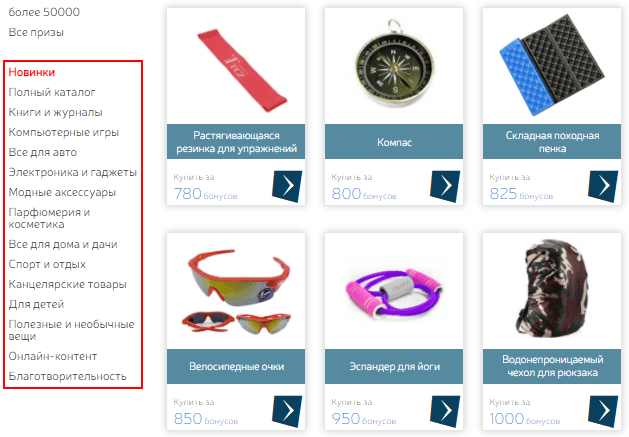Click the arrow button for the 780 bonus item

click(287, 186)
